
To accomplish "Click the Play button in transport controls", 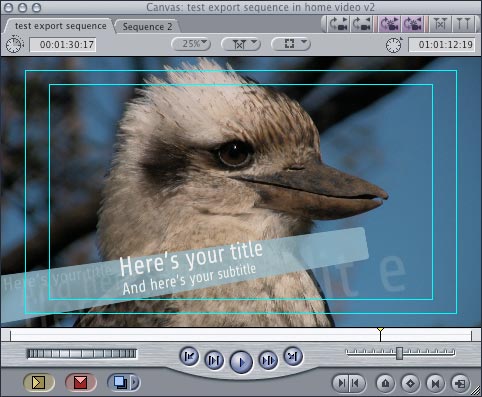I will pyautogui.click(x=241, y=362).
